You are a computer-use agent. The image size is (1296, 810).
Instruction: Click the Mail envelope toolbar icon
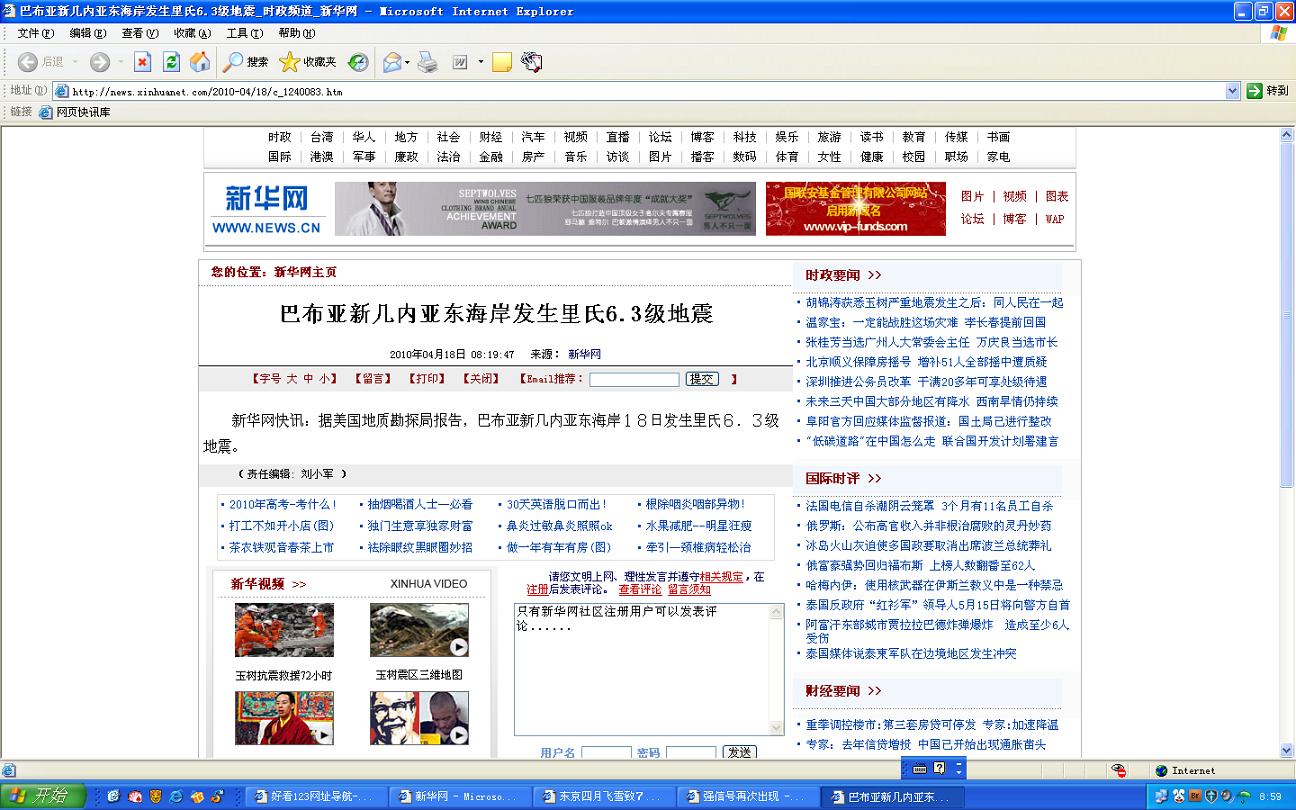pyautogui.click(x=392, y=62)
